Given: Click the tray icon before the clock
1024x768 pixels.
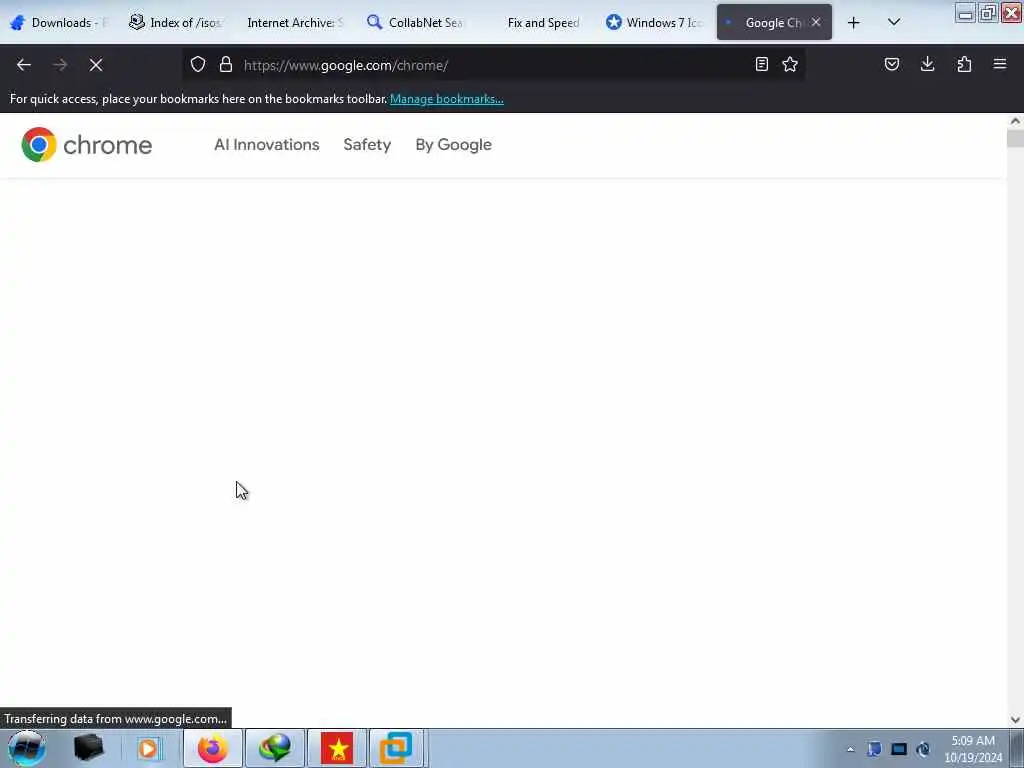Looking at the screenshot, I should pos(923,749).
